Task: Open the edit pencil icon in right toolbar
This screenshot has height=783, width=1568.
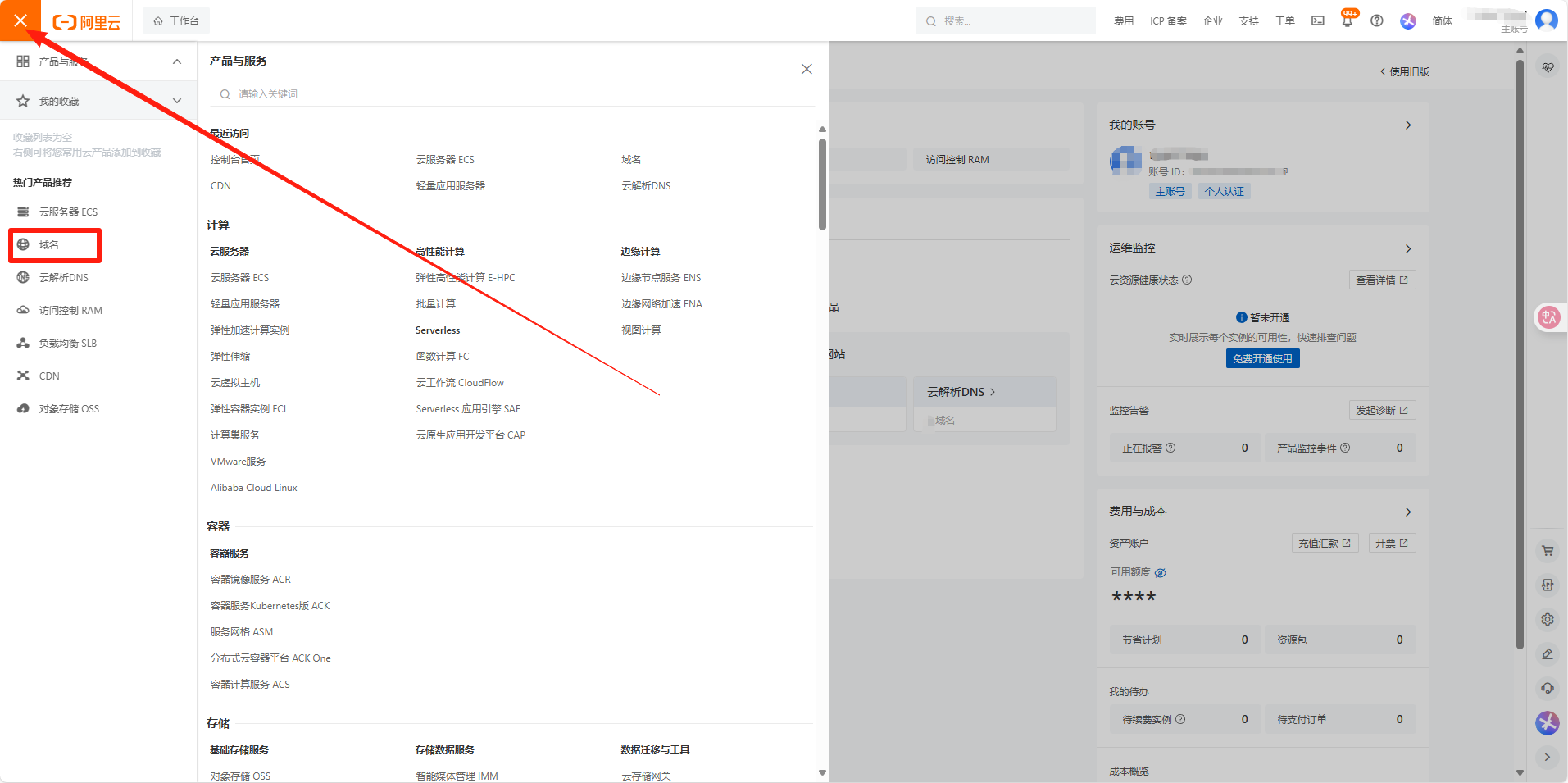Action: 1548,654
